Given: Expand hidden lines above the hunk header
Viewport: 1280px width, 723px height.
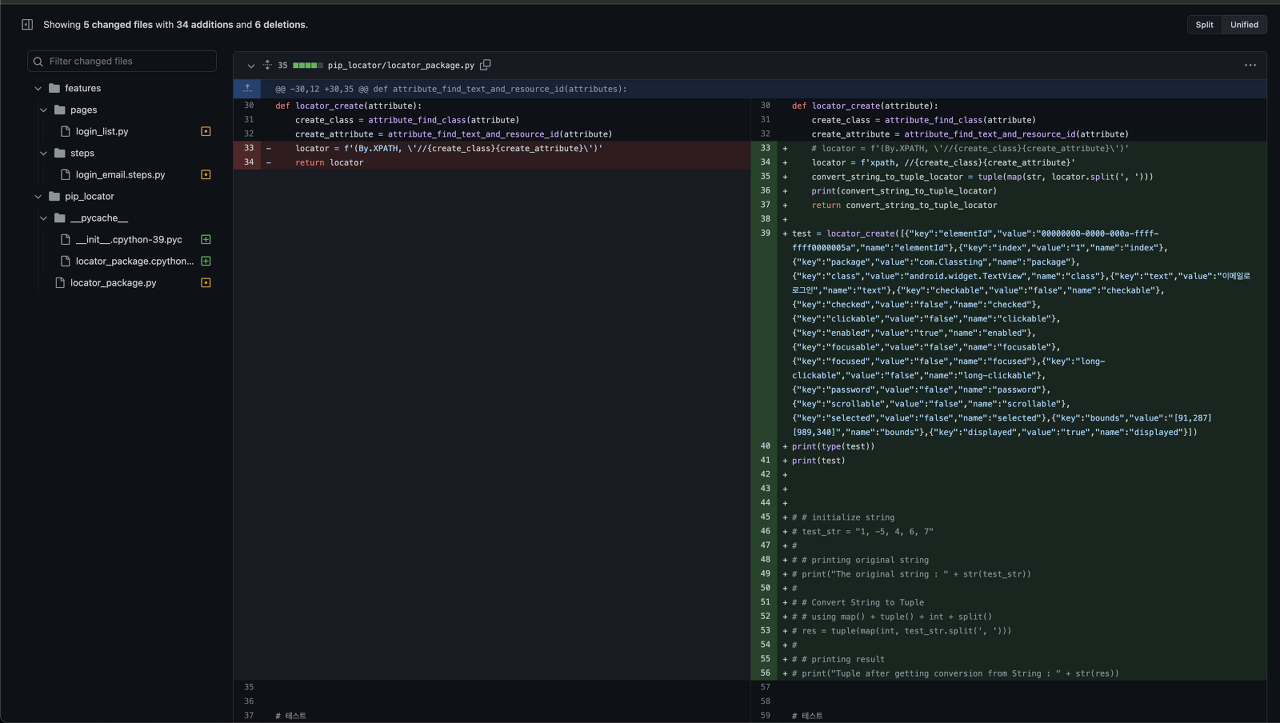Looking at the screenshot, I should click(x=247, y=88).
